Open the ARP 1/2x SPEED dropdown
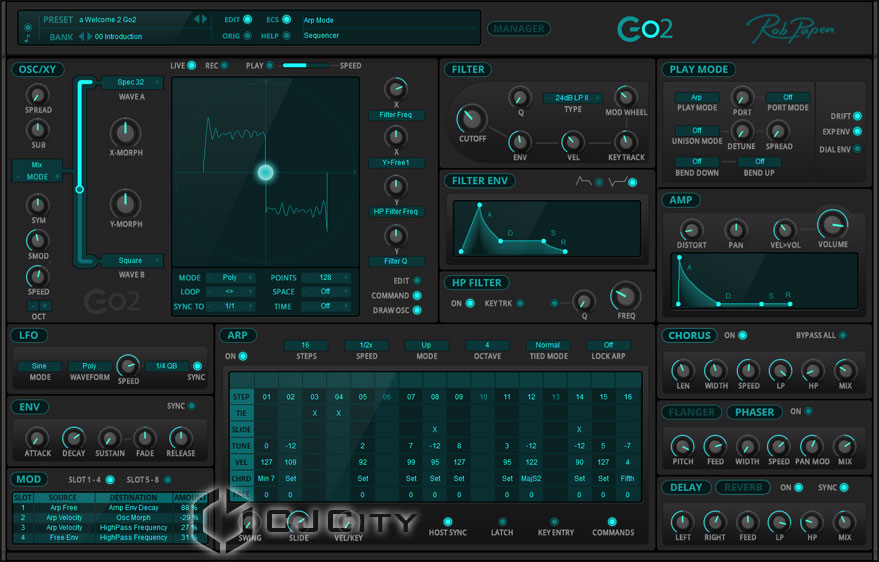Image resolution: width=879 pixels, height=562 pixels. pyautogui.click(x=366, y=345)
